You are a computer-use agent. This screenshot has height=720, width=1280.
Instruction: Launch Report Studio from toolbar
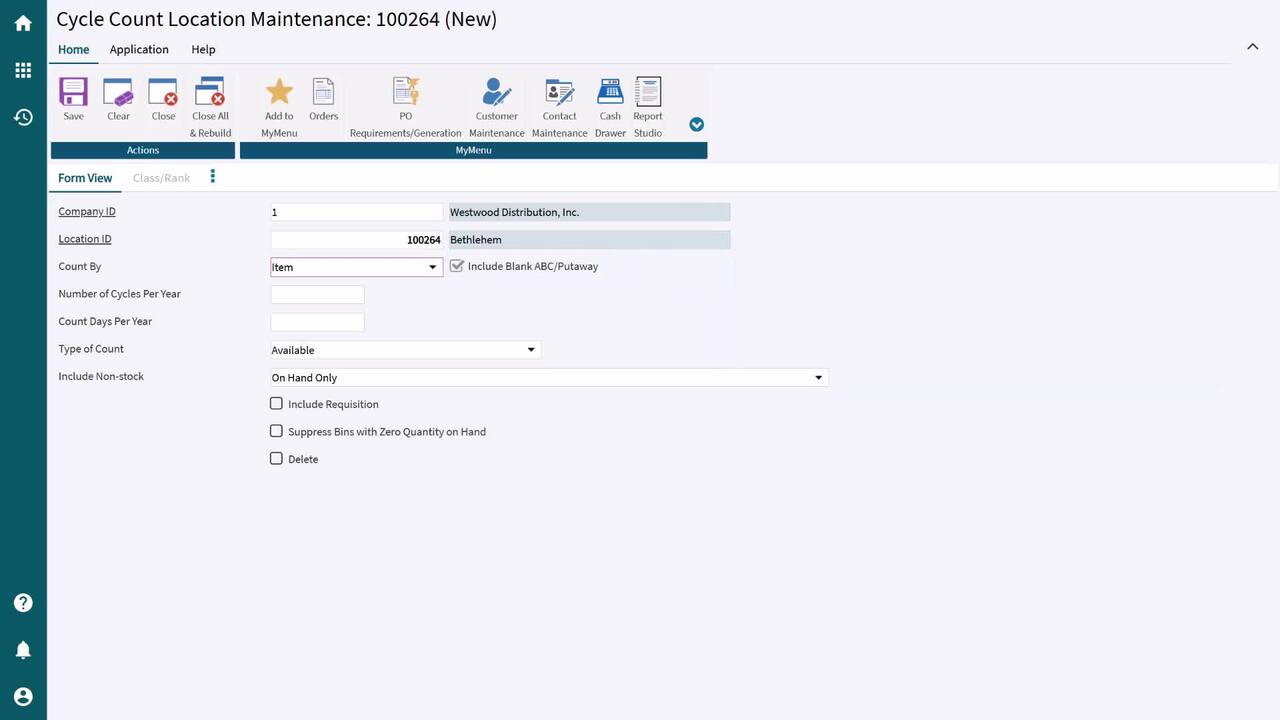pyautogui.click(x=648, y=93)
